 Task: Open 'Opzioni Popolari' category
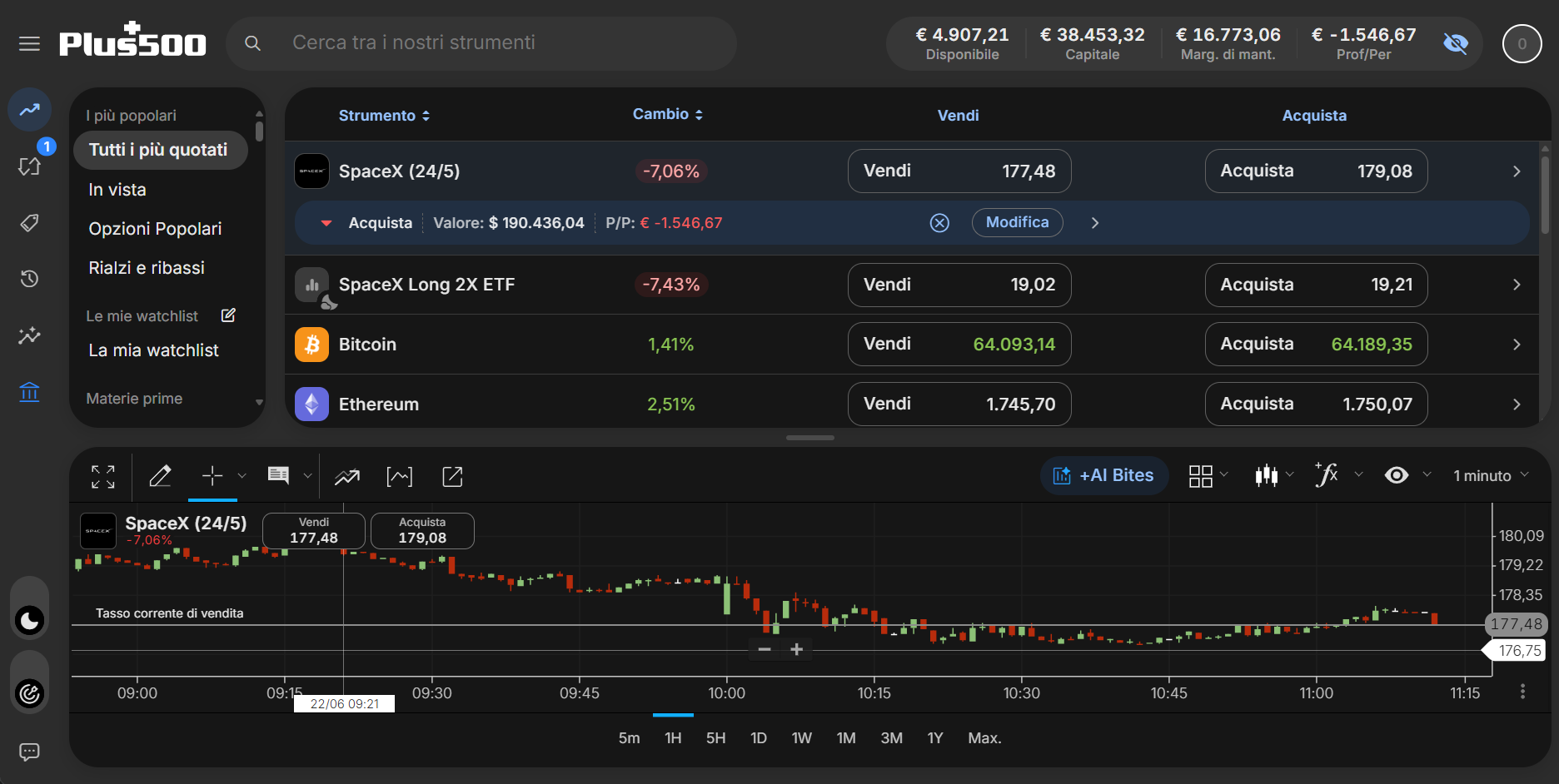[x=155, y=229]
